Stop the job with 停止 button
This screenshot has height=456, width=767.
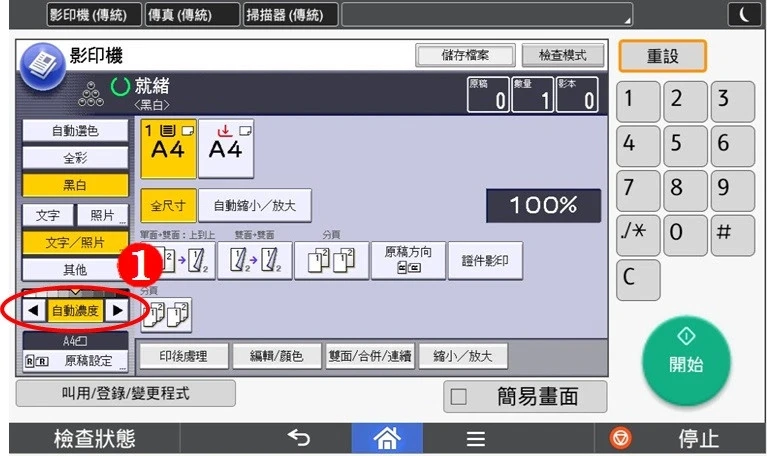click(x=680, y=438)
